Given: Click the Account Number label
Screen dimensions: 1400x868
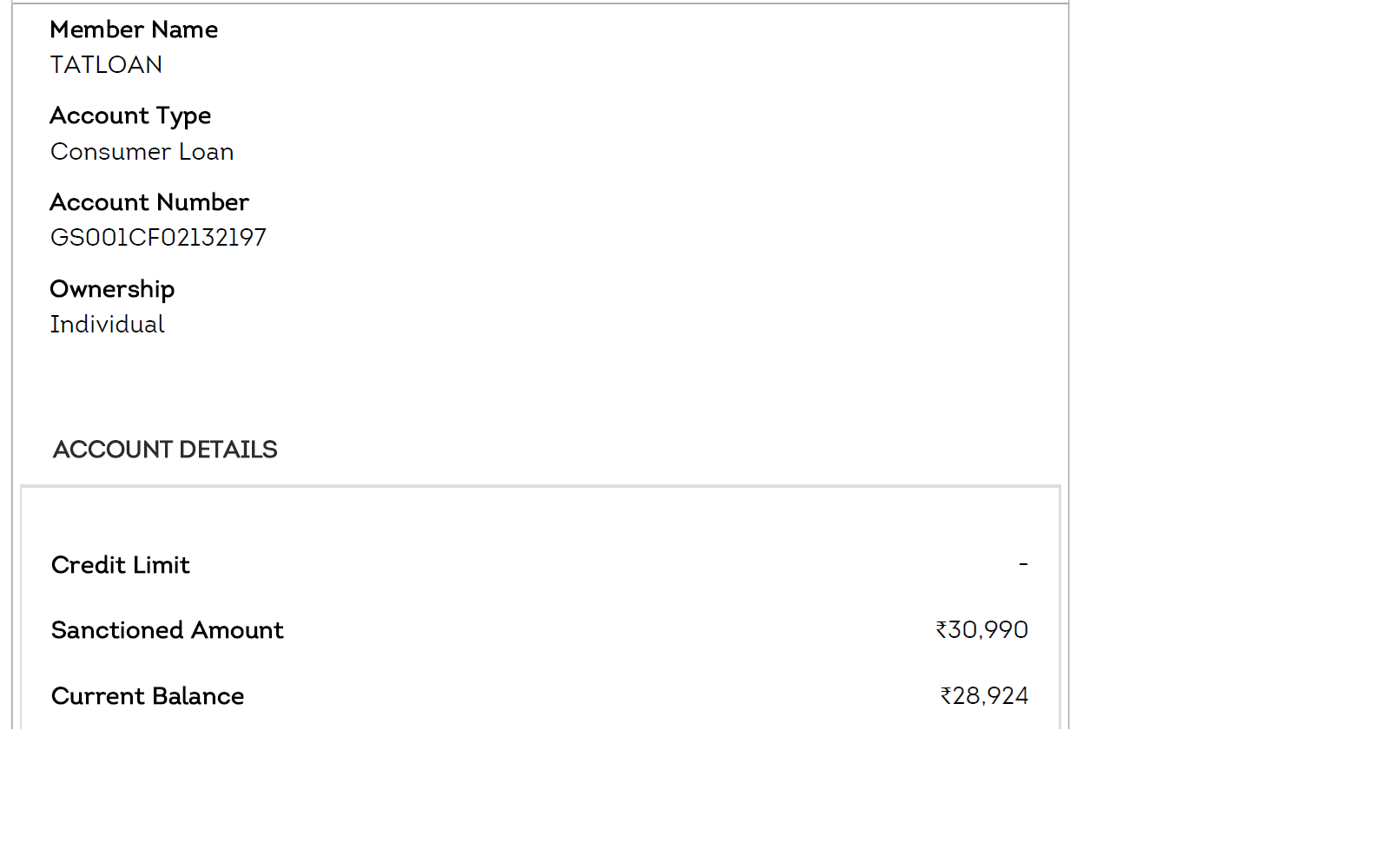Looking at the screenshot, I should click(149, 202).
